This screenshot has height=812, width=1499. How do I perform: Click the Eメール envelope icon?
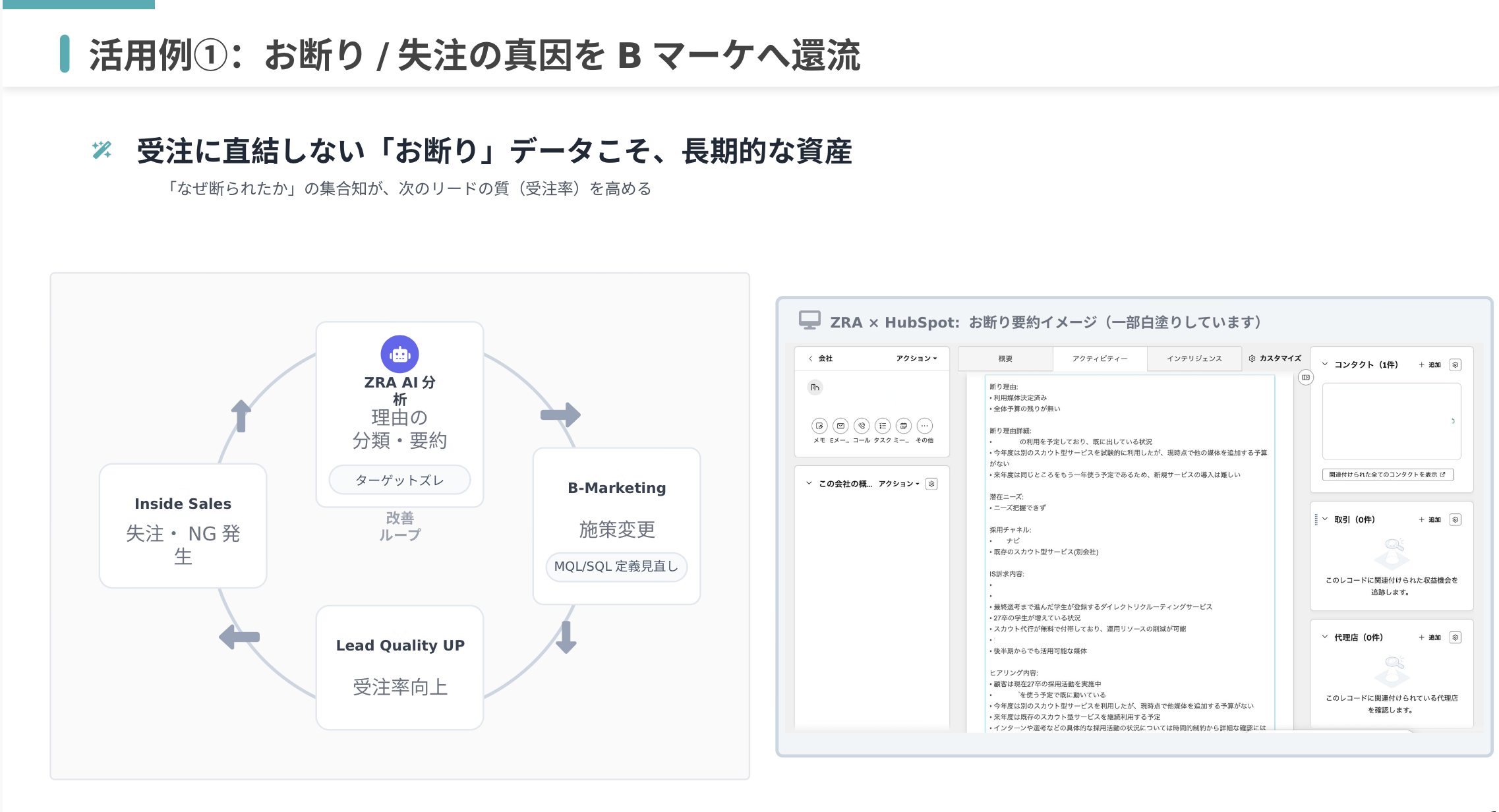(840, 426)
